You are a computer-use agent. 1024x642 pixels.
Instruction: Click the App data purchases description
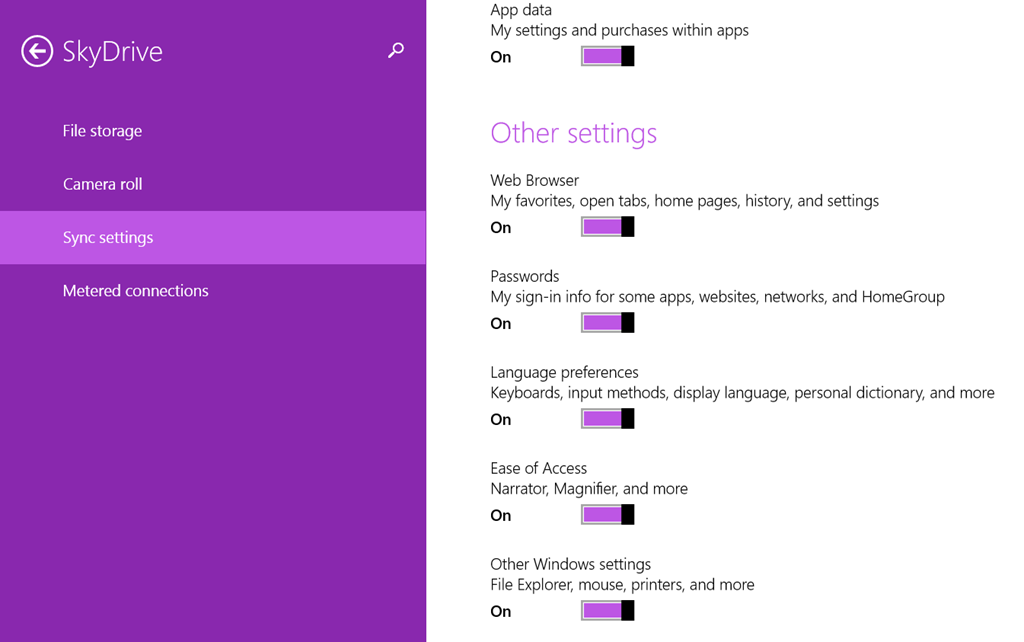point(619,31)
